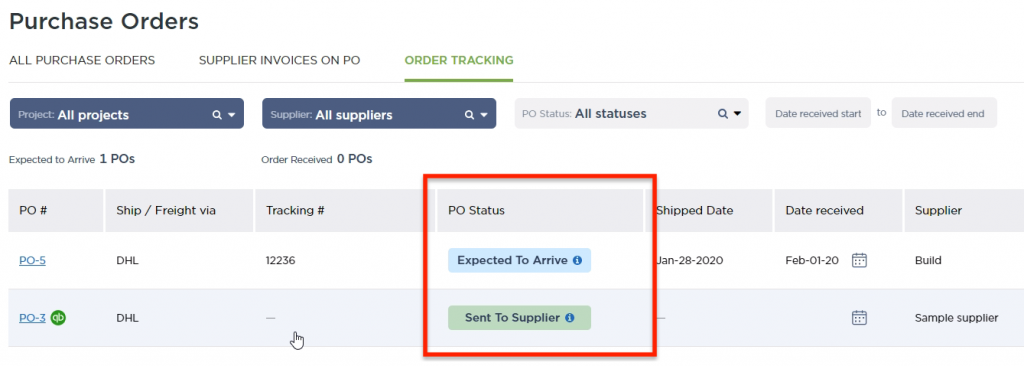Click the Expected To Arrive status badge
The width and height of the screenshot is (1024, 366).
pyautogui.click(x=519, y=260)
